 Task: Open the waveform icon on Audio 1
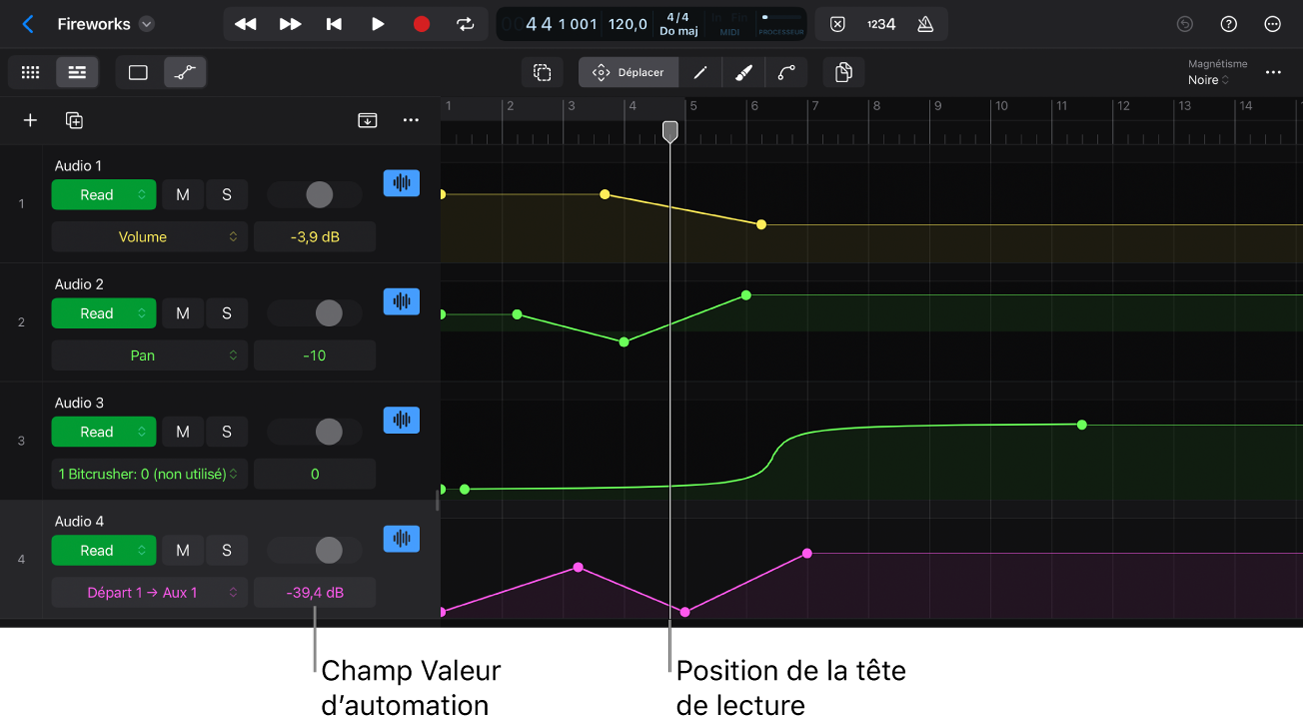401,183
